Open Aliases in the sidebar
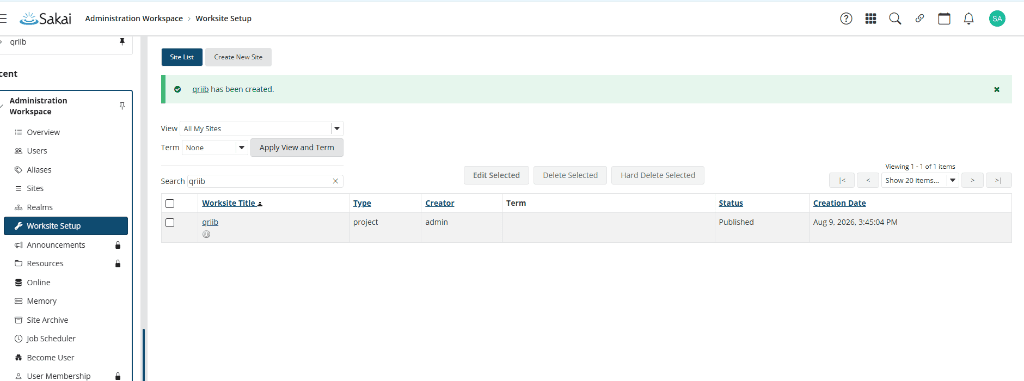The width and height of the screenshot is (1024, 381). click(39, 170)
